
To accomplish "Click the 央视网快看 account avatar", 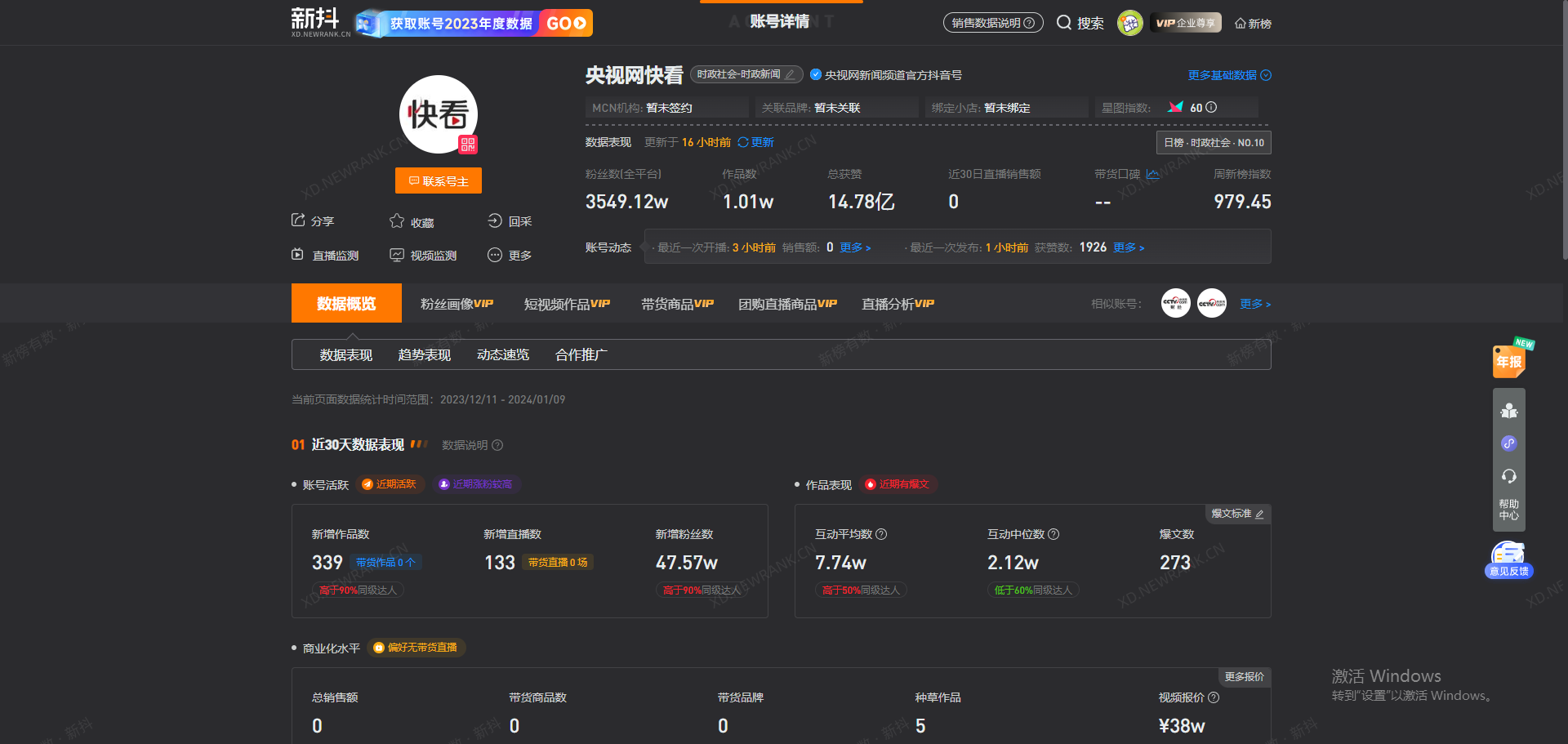I will coord(439,114).
